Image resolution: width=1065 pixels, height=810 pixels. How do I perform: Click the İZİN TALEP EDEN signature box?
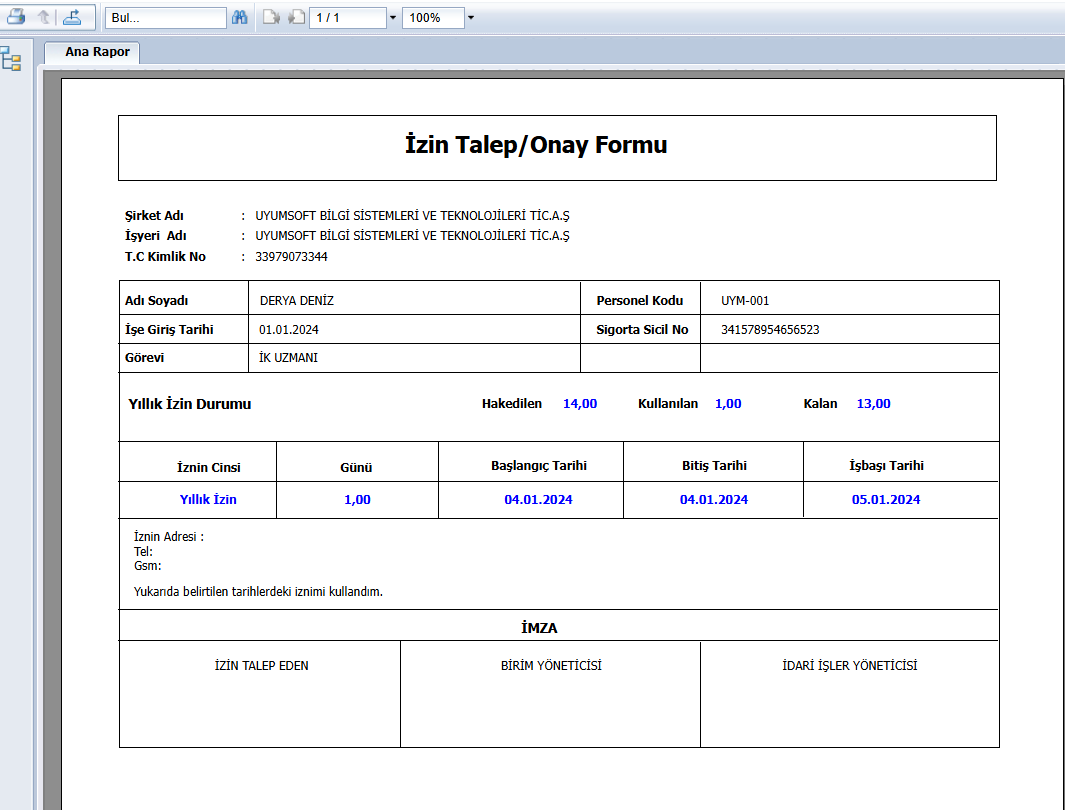260,694
